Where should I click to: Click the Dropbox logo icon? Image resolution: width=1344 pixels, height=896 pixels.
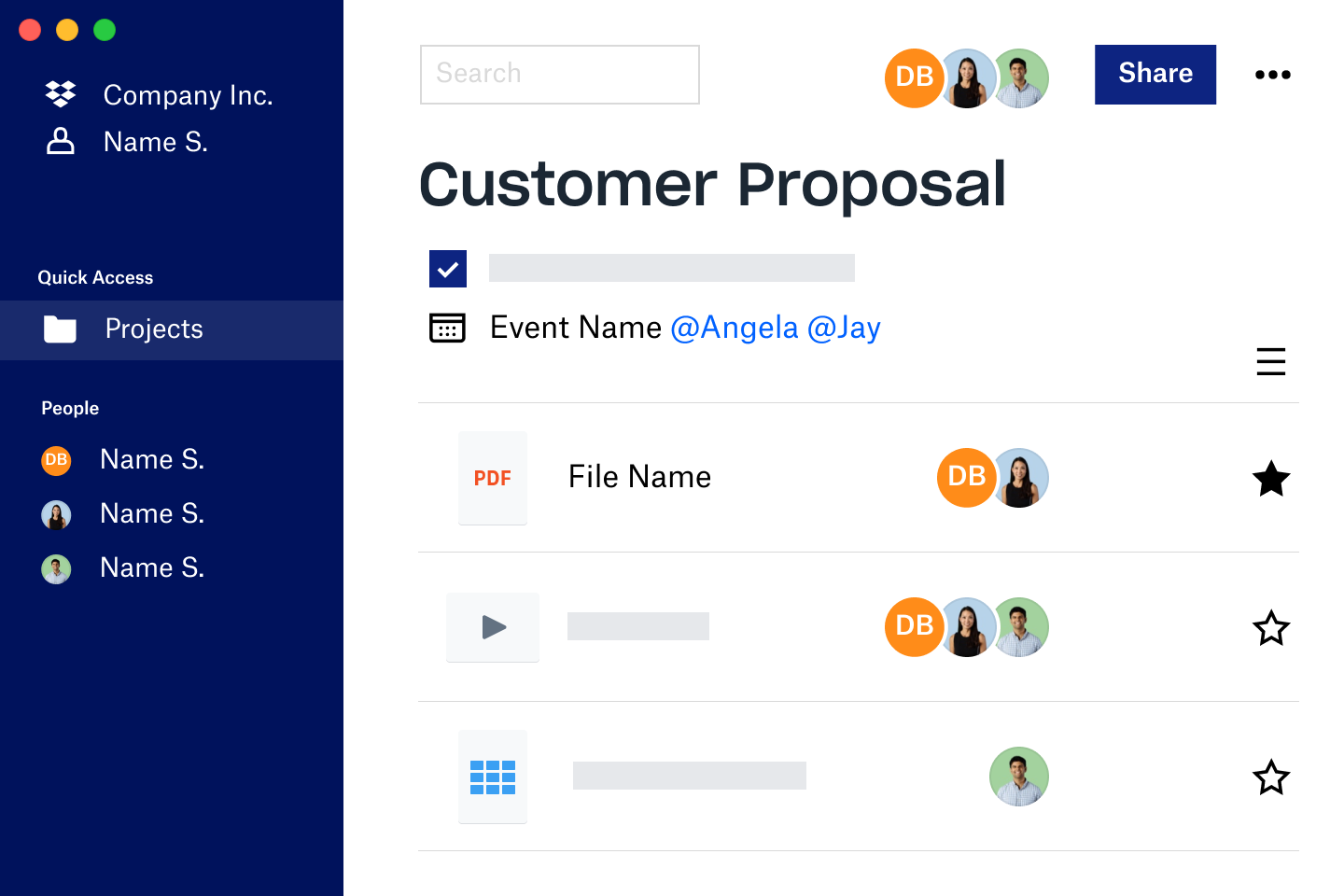pyautogui.click(x=61, y=93)
